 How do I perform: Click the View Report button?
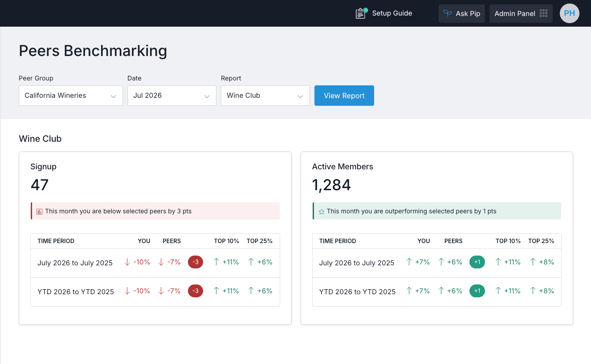344,95
